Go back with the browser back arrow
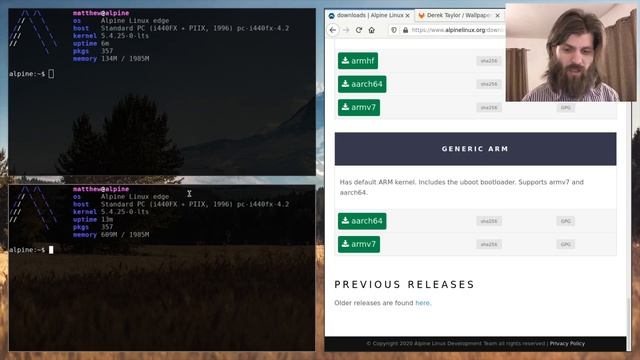The height and width of the screenshot is (360, 640). [x=333, y=30]
